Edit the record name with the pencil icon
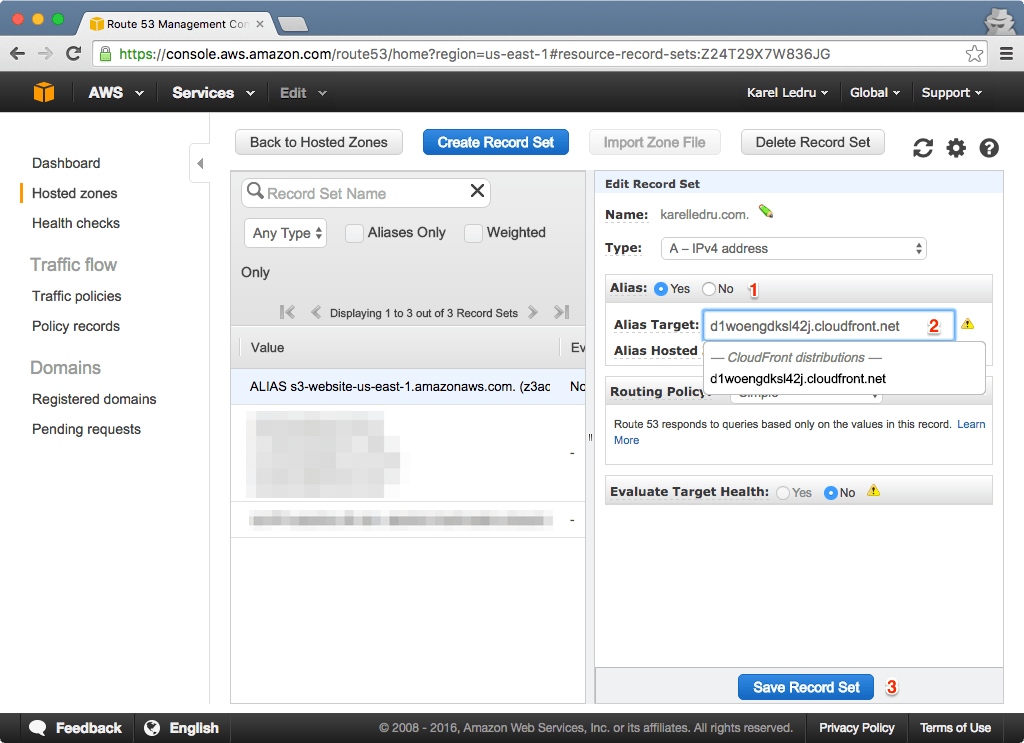This screenshot has height=743, width=1024. pyautogui.click(x=767, y=214)
